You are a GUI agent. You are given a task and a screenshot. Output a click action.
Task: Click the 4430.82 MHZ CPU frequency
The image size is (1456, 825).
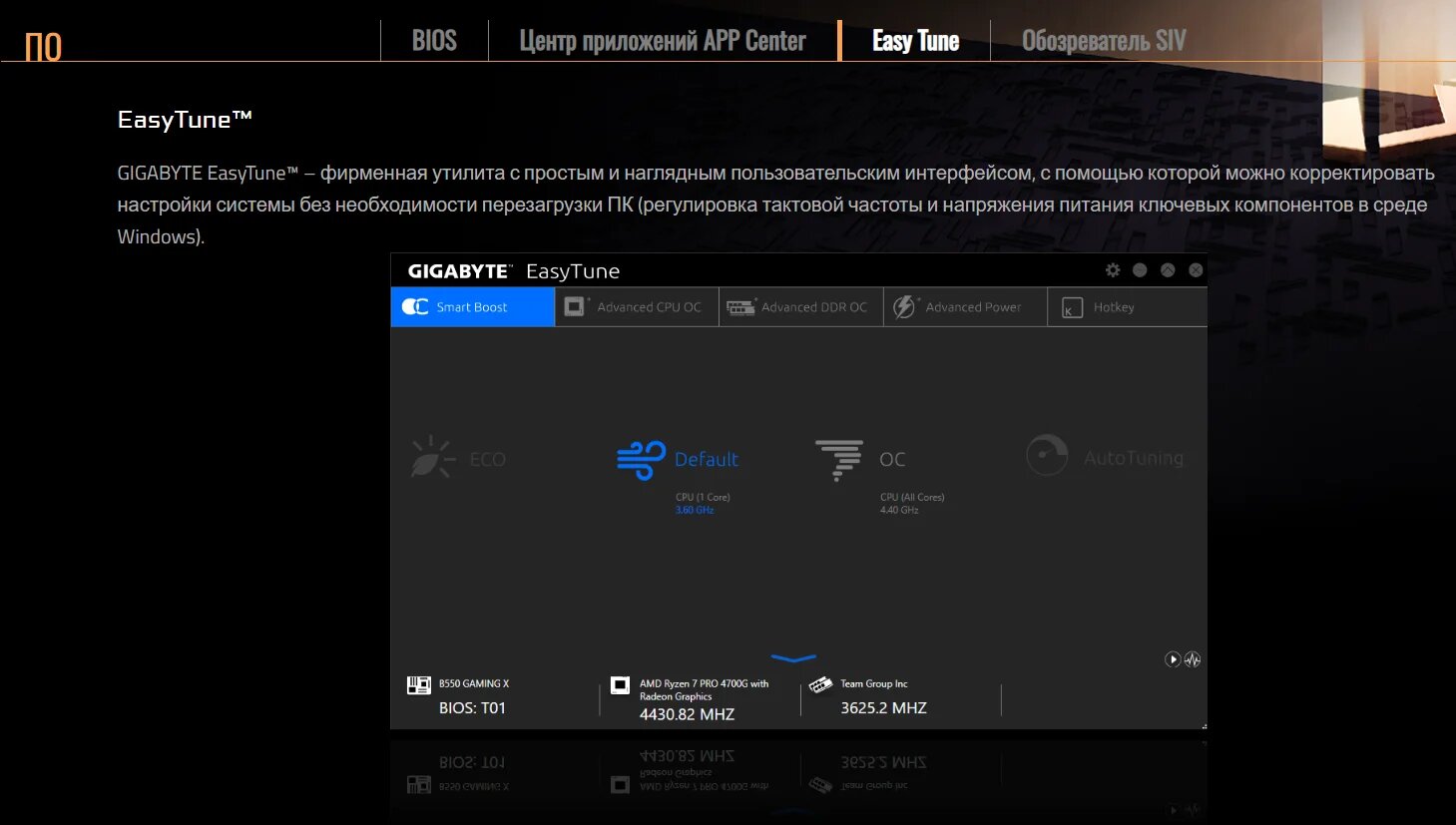[x=687, y=714]
